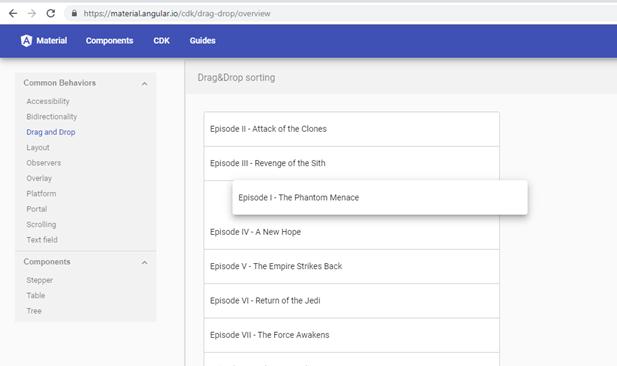The height and width of the screenshot is (366, 617).
Task: Open the Scrolling sidebar link
Action: pos(41,224)
